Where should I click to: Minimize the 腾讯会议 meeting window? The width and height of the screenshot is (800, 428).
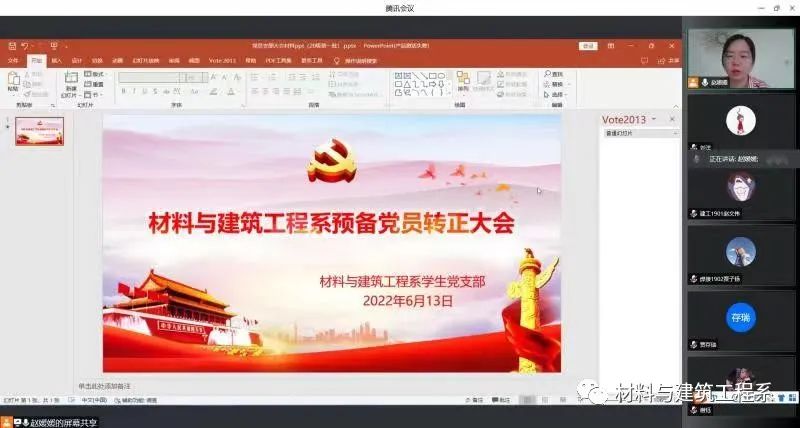point(761,8)
